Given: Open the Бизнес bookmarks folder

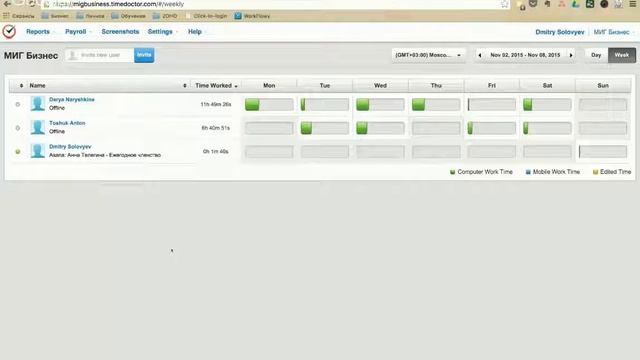Looking at the screenshot, I should point(55,16).
